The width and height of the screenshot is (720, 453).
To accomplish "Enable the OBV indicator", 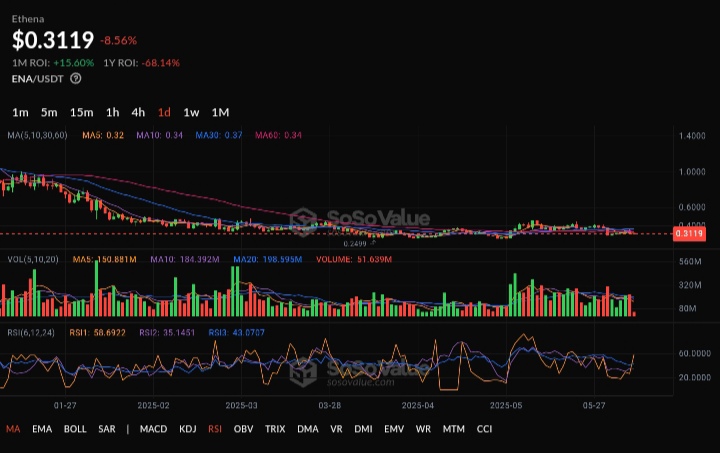I will pos(243,429).
